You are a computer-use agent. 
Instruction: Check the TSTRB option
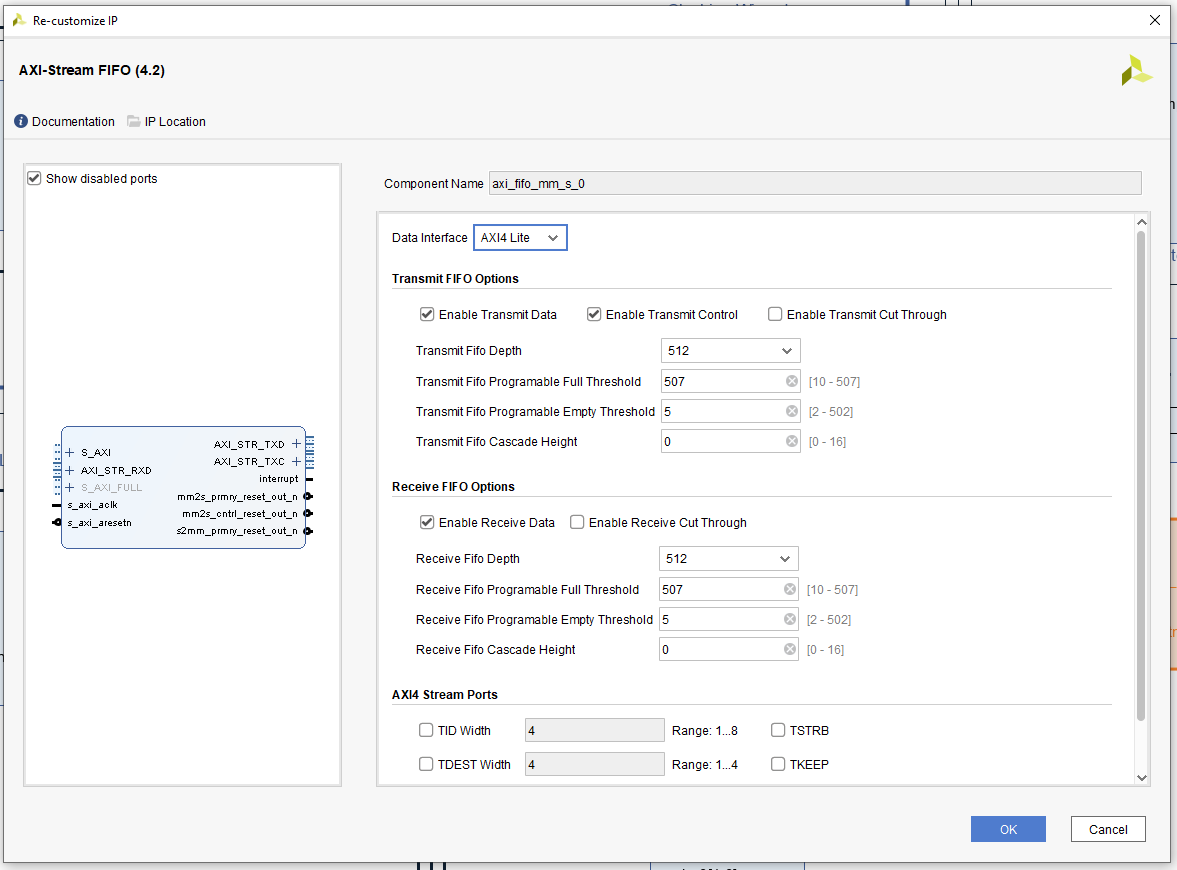pos(778,730)
